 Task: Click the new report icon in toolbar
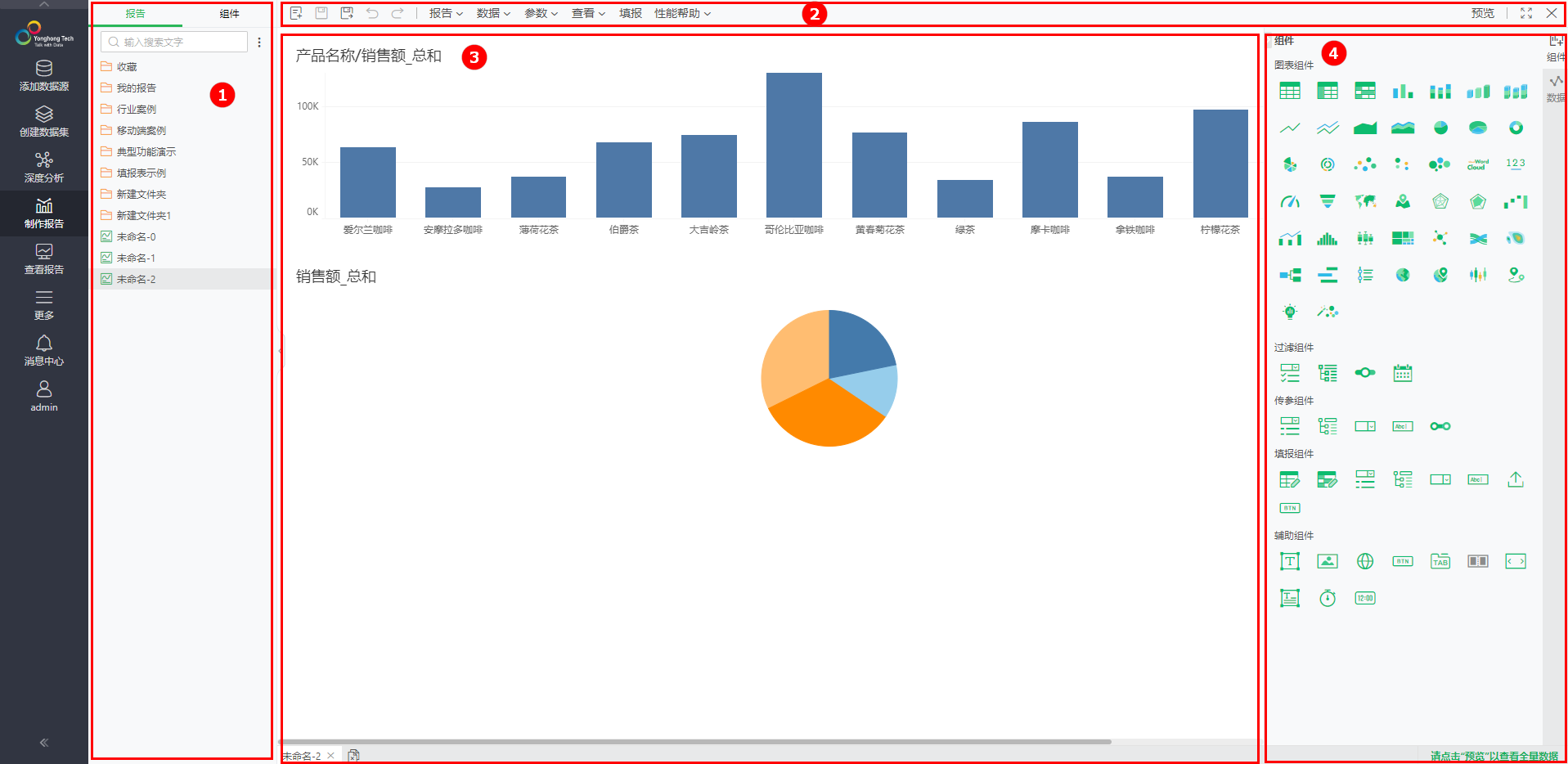(x=296, y=13)
